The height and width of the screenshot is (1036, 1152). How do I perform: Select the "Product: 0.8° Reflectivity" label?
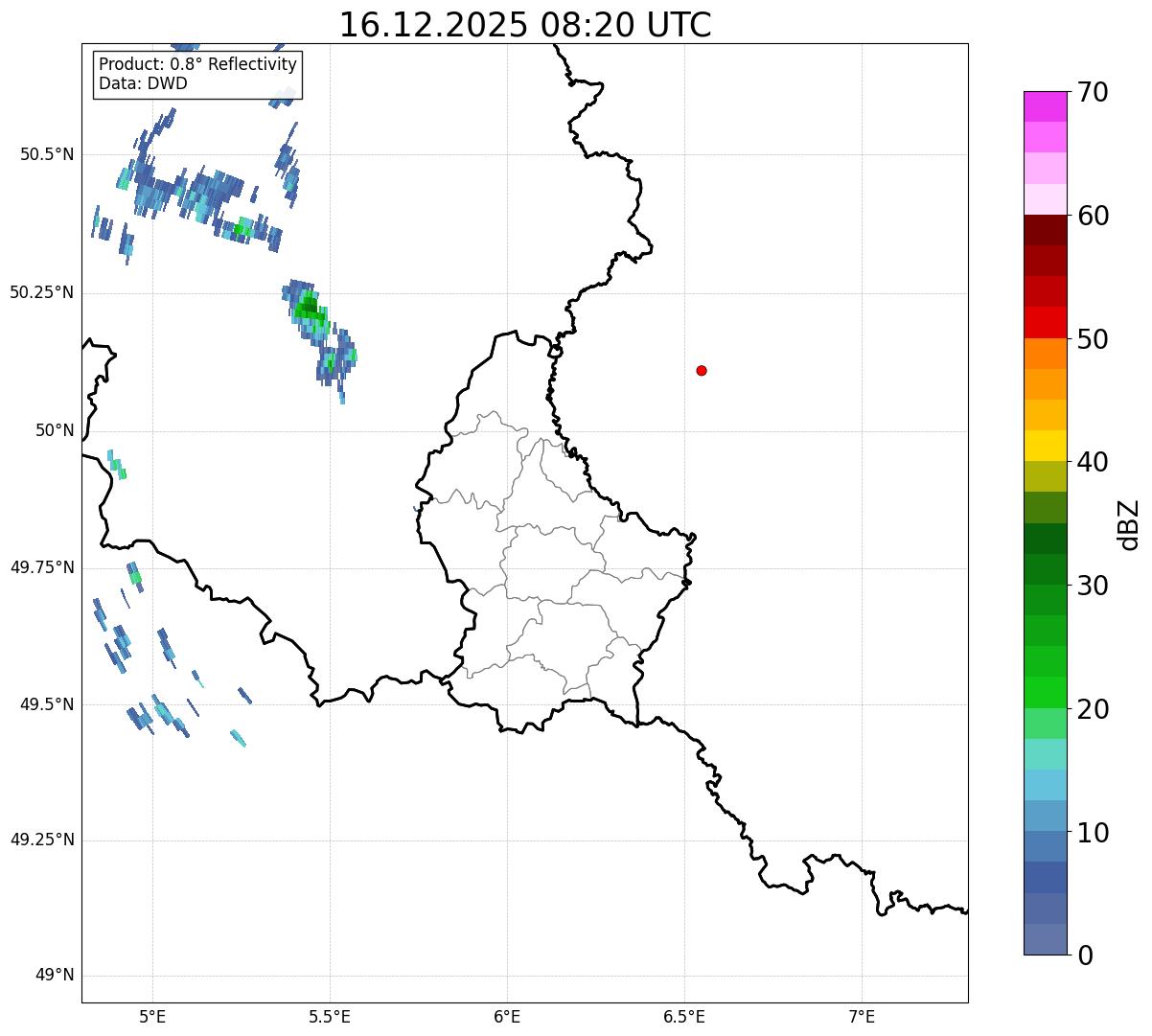(198, 64)
